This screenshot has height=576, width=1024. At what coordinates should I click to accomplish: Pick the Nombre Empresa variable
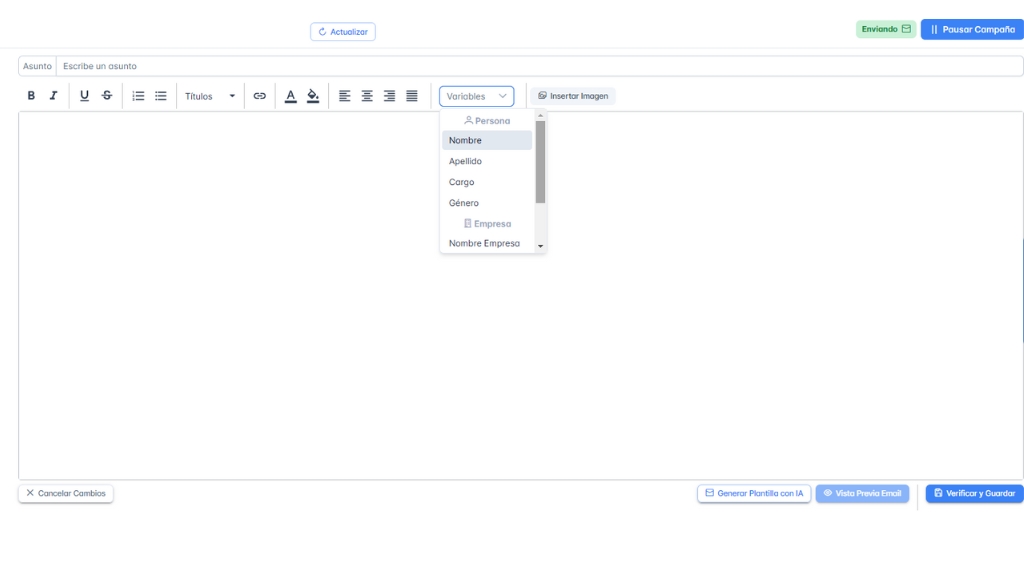486,243
